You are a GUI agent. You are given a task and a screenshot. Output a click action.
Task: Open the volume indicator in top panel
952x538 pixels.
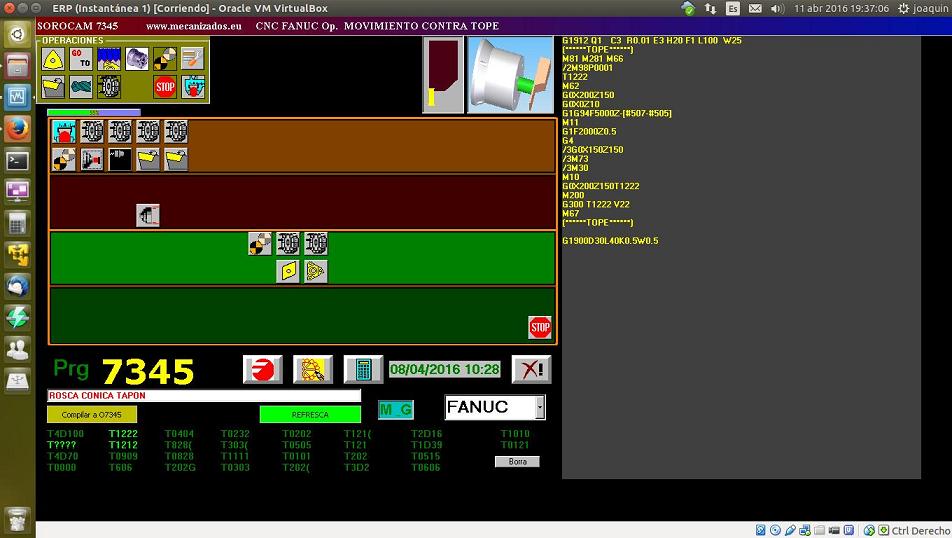(778, 9)
